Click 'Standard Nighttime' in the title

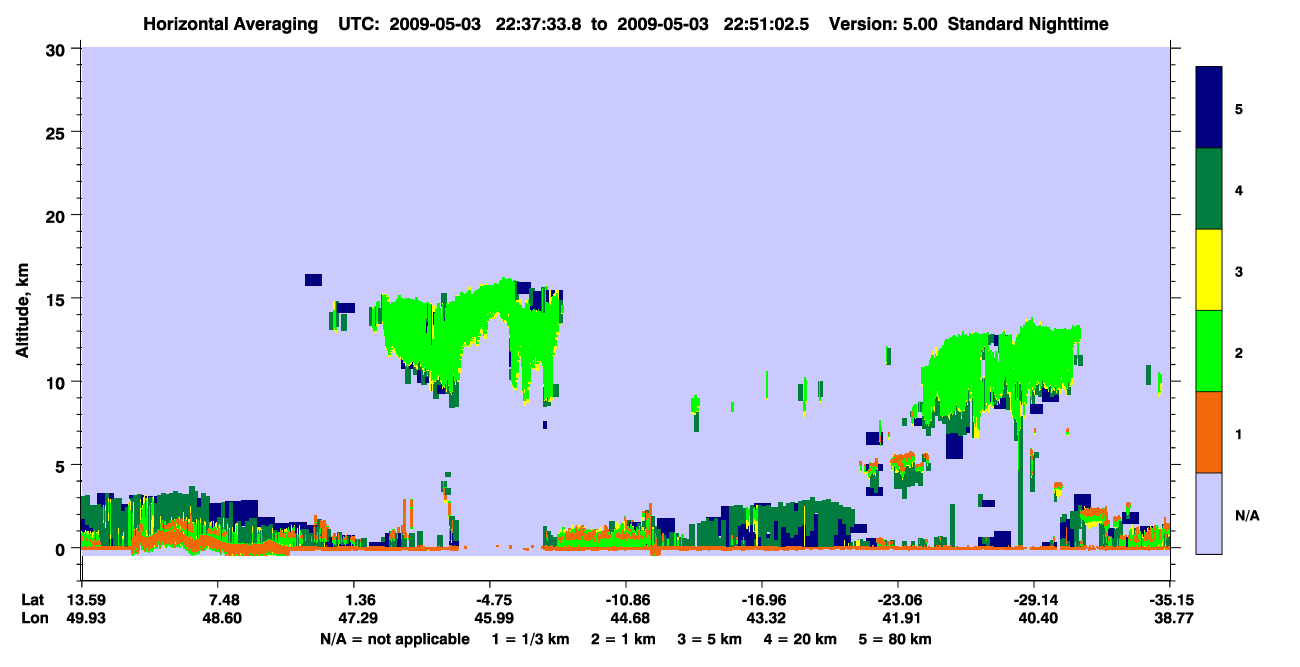click(1028, 23)
